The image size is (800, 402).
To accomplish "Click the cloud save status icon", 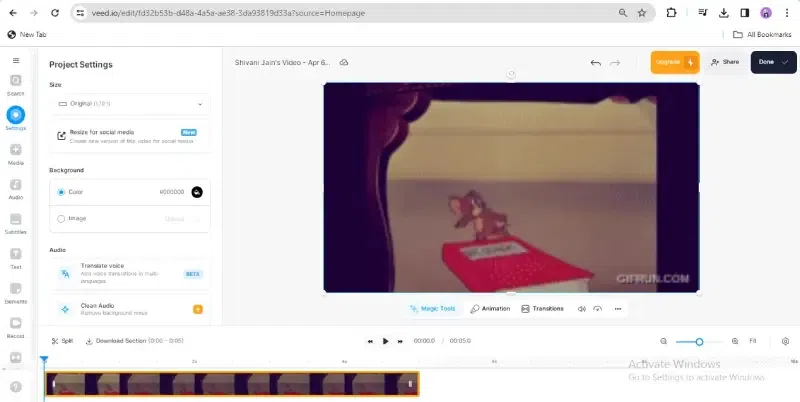I will coord(344,62).
